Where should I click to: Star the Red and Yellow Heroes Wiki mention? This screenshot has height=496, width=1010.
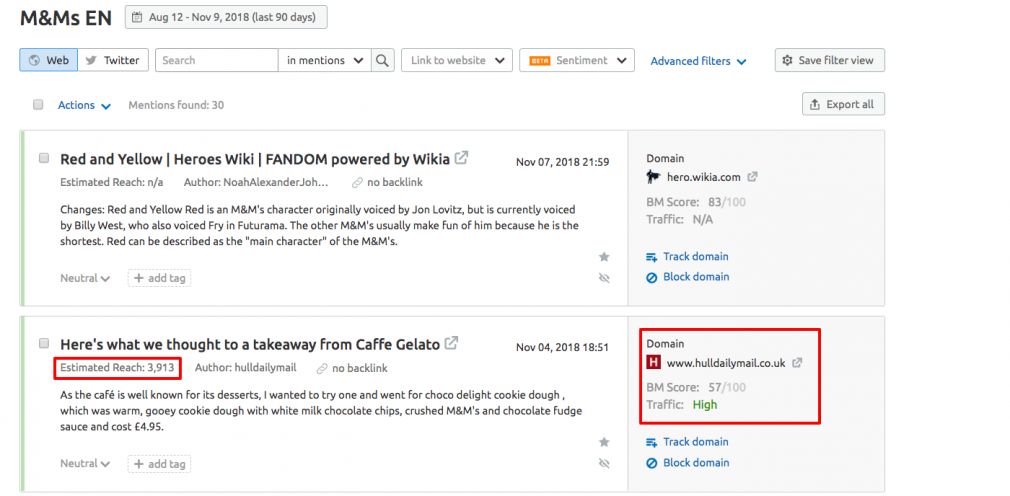pyautogui.click(x=604, y=257)
